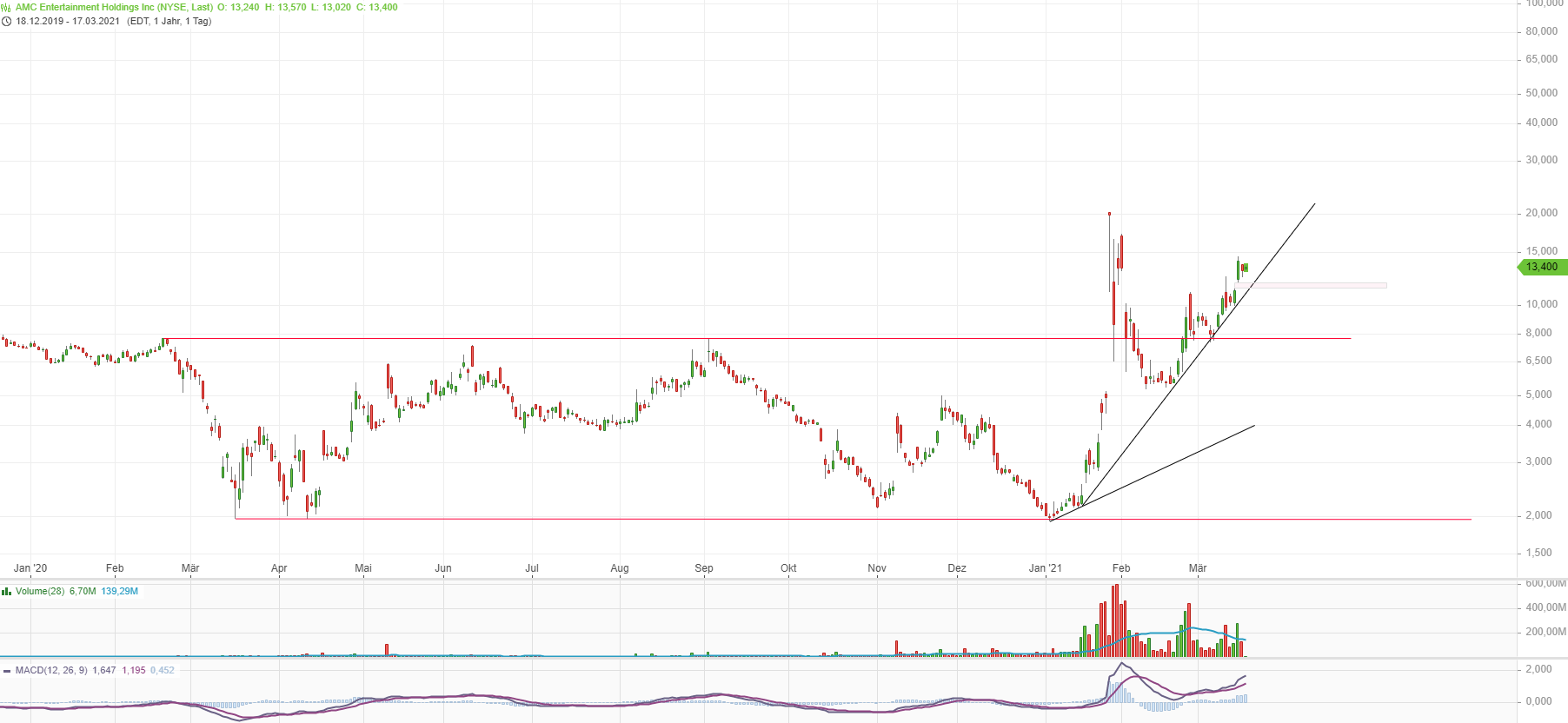Viewport: 1568px width, 723px height.
Task: Click the 40,000 price axis label
Action: [x=1542, y=123]
